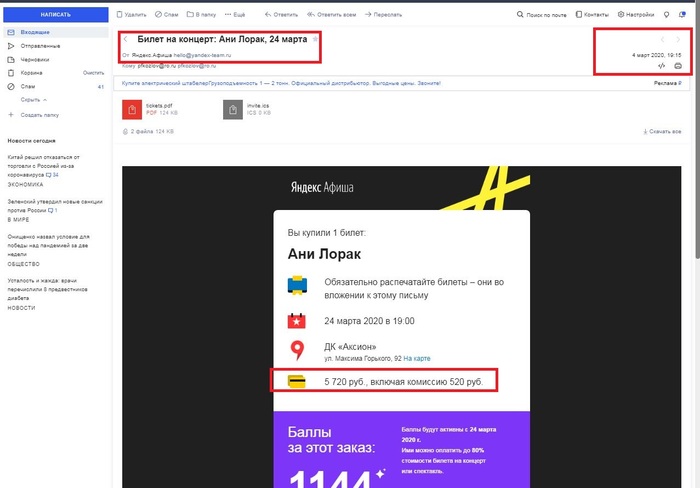Open Настройки settings
Image resolution: width=700 pixels, height=488 pixels.
[636, 15]
